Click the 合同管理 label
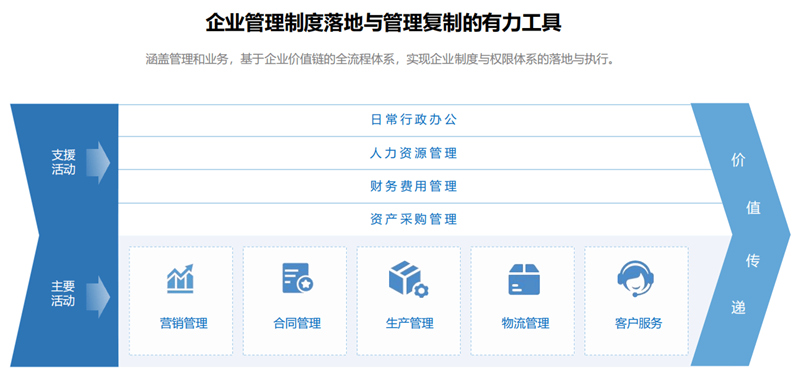 tap(297, 323)
